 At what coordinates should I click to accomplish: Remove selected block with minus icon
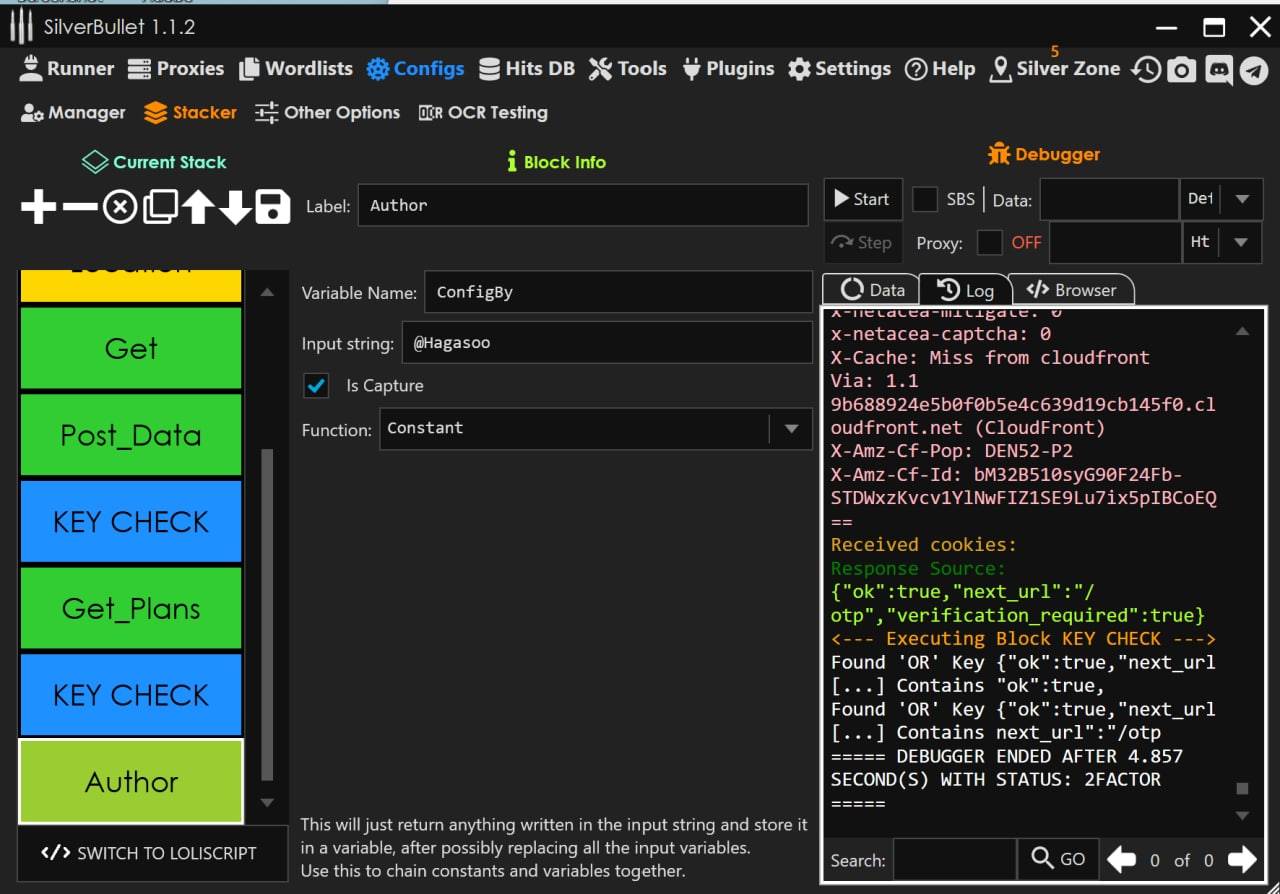(x=80, y=207)
